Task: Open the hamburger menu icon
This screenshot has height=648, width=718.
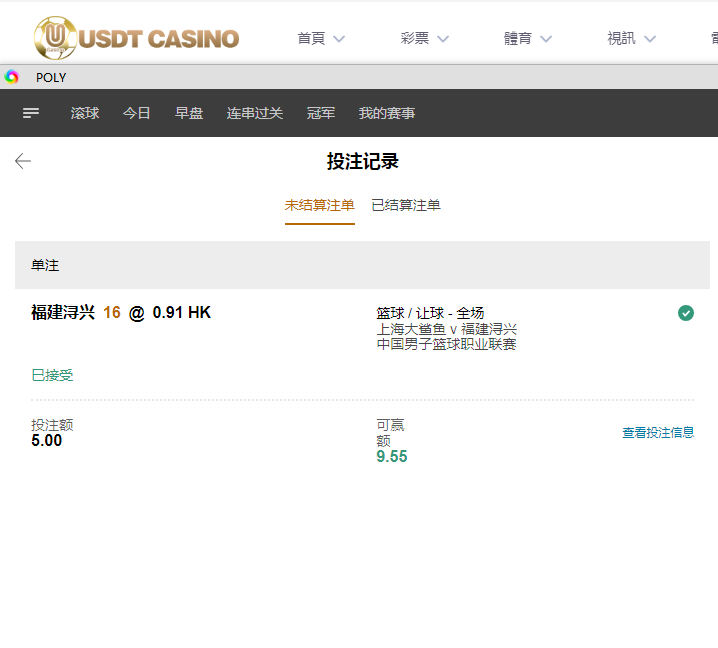Action: tap(31, 113)
